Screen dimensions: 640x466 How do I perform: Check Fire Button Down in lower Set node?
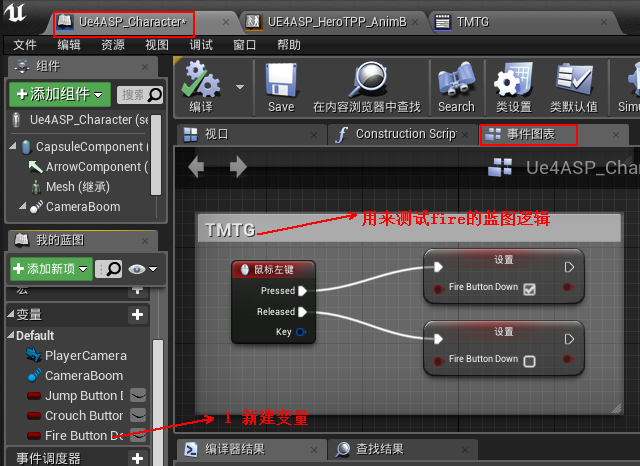pyautogui.click(x=529, y=361)
